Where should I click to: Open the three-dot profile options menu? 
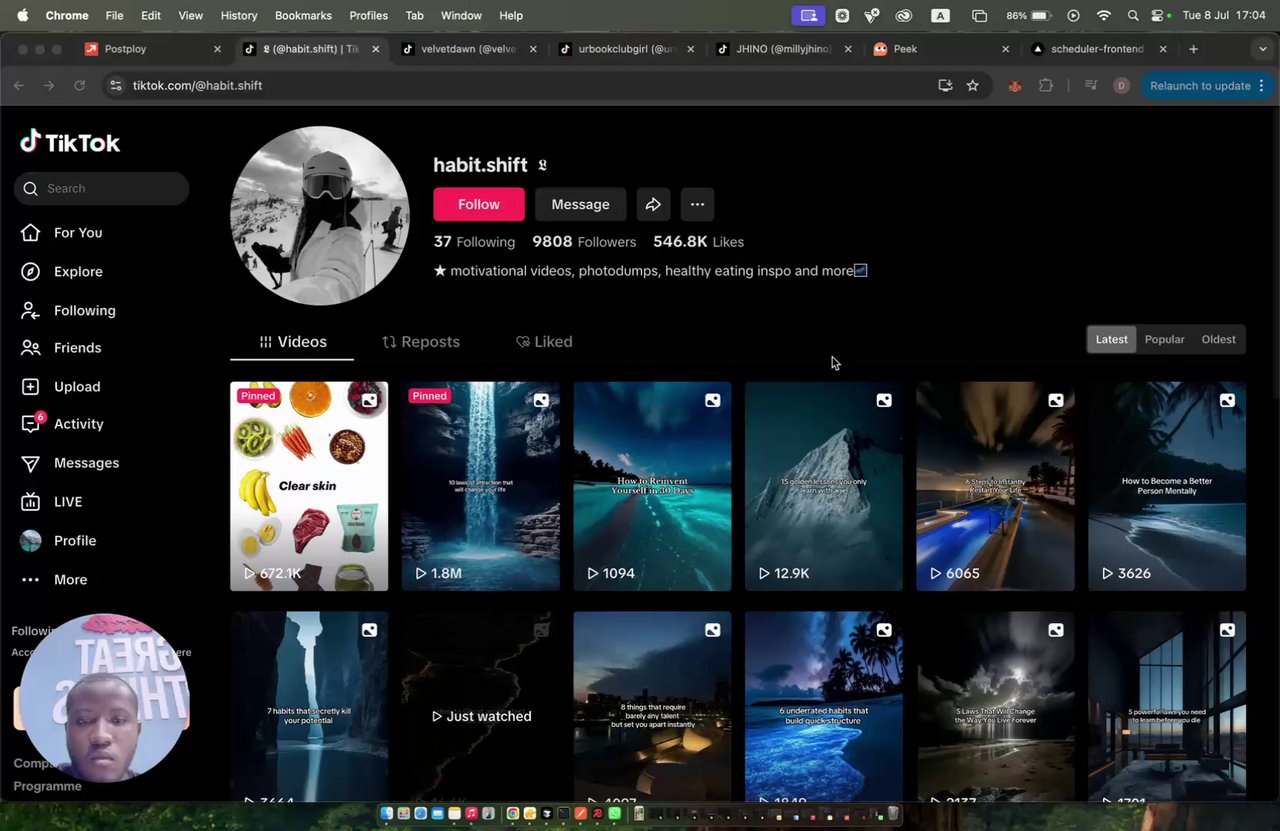coord(697,204)
